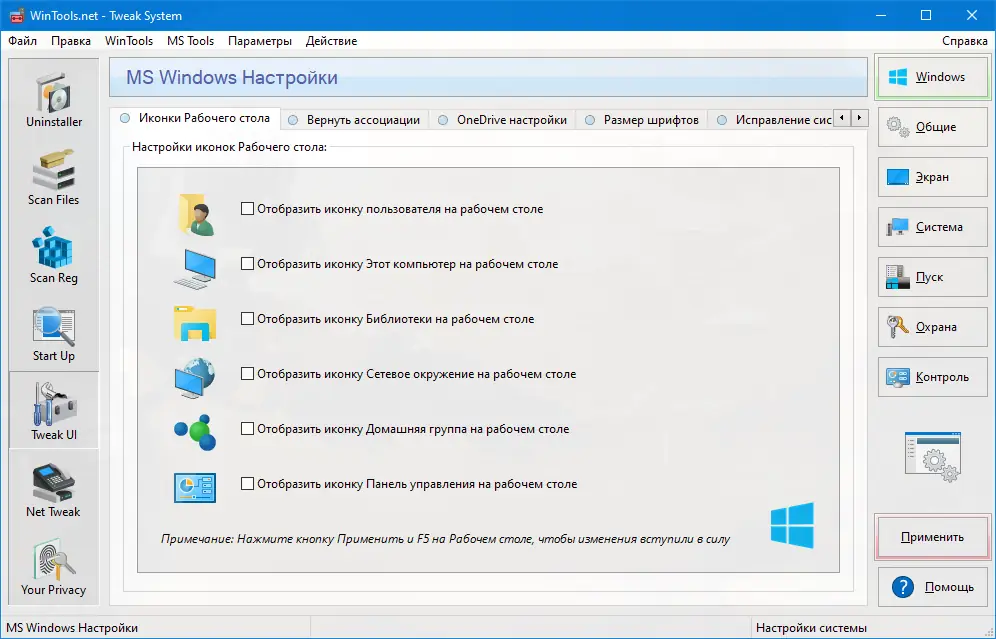This screenshot has width=996, height=639.
Task: Click the Libraries folder icon
Action: pos(195,323)
